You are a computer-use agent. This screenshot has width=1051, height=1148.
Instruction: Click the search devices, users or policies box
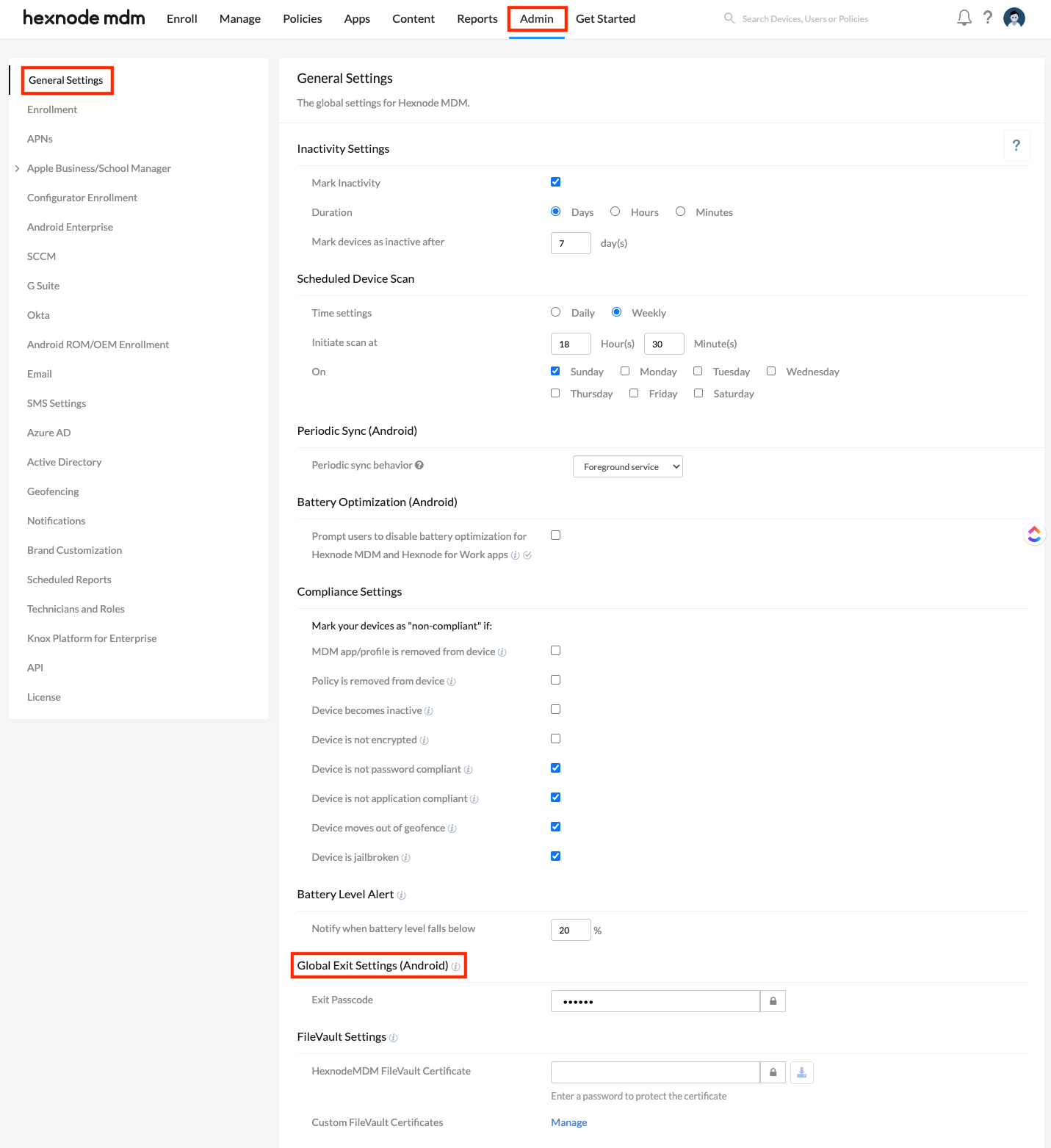click(805, 18)
